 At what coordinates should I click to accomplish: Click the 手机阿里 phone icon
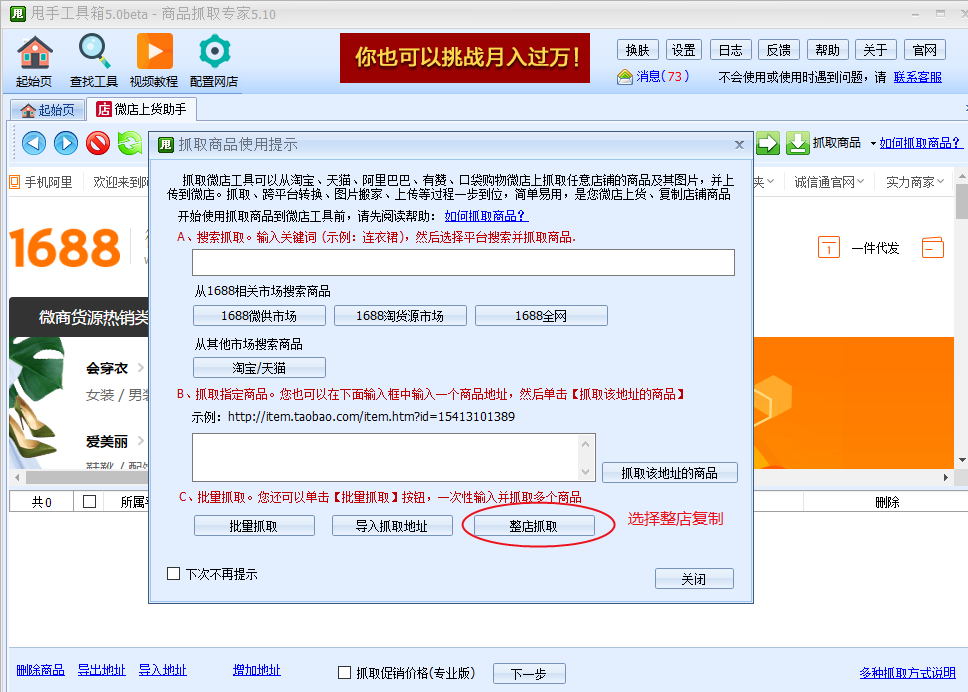click(x=15, y=182)
